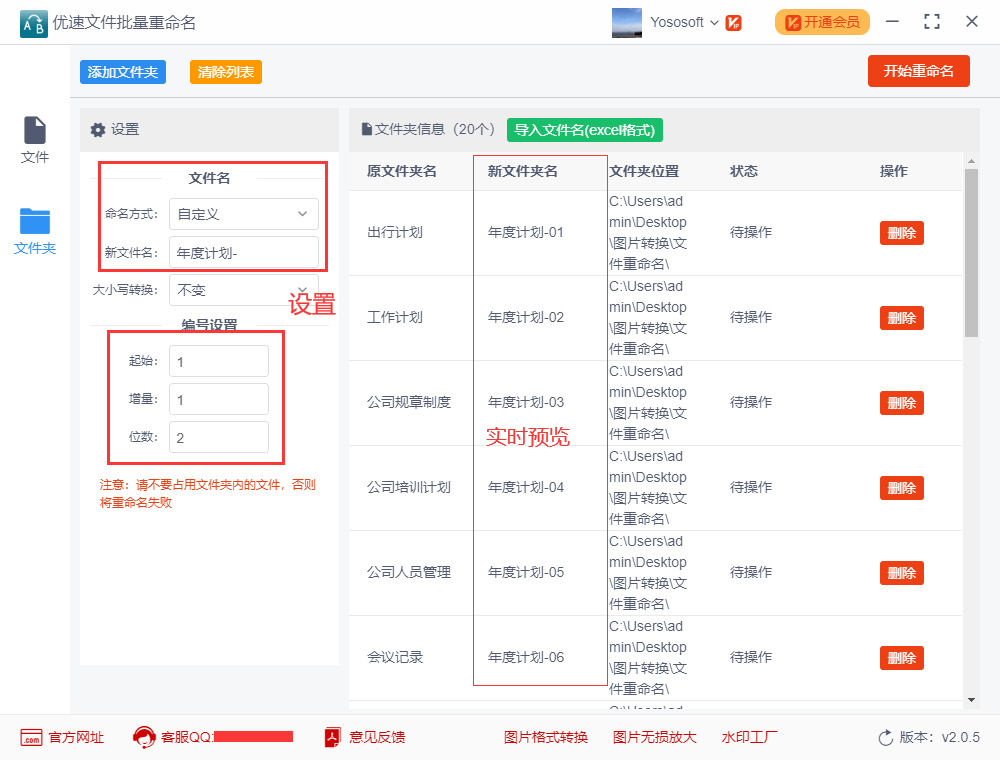Select the 文件夹 folder icon in sidebar

[x=34, y=221]
